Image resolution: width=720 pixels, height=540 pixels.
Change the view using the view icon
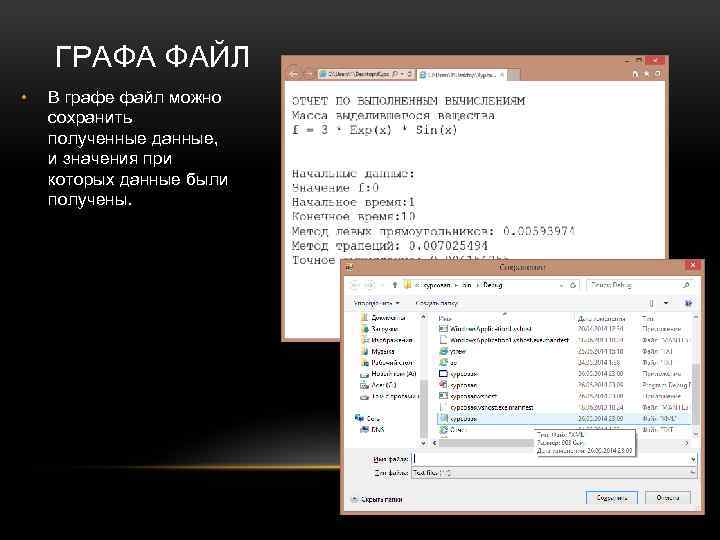pyautogui.click(x=652, y=303)
